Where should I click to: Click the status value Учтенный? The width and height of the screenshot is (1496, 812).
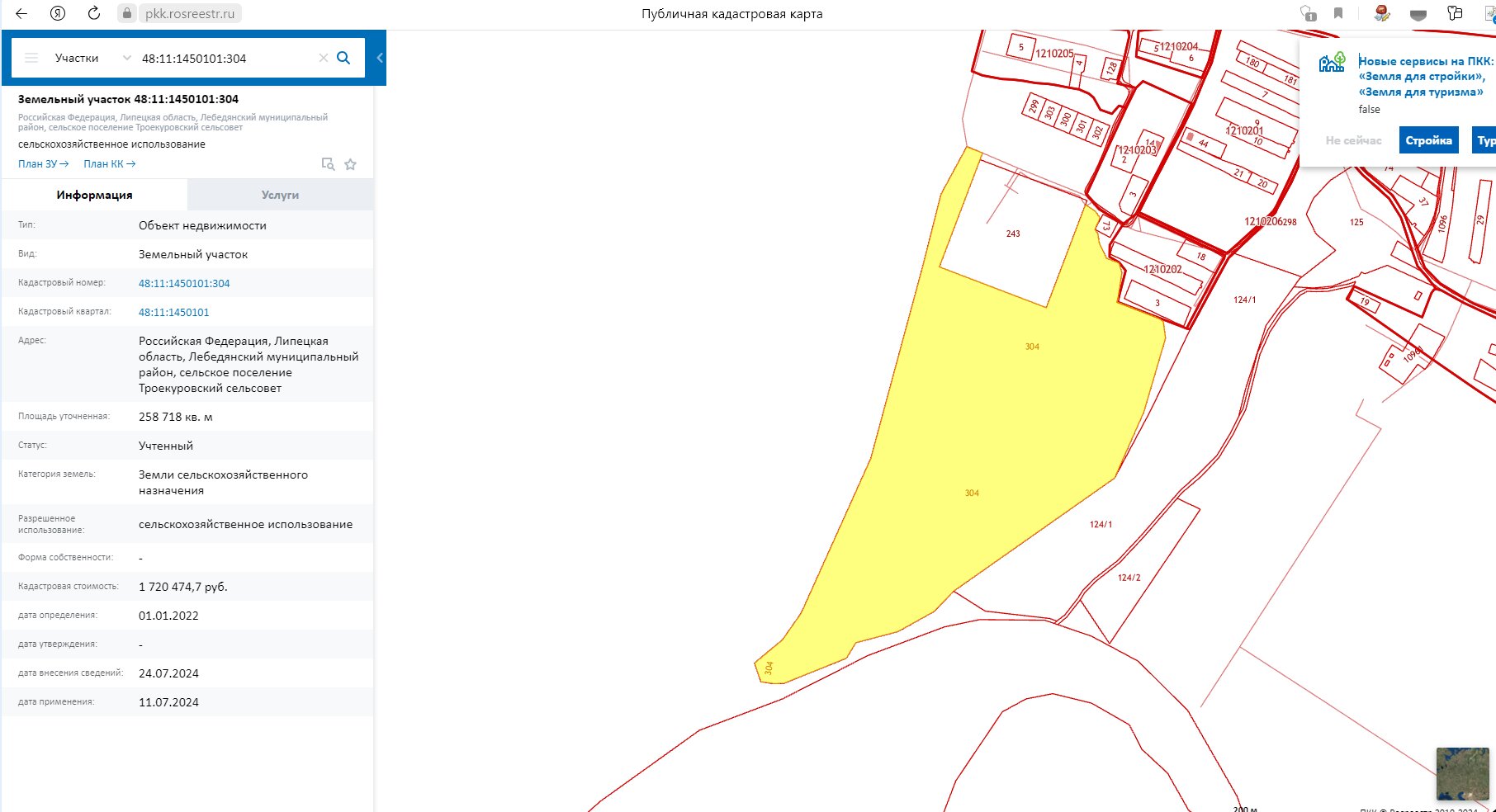click(166, 446)
